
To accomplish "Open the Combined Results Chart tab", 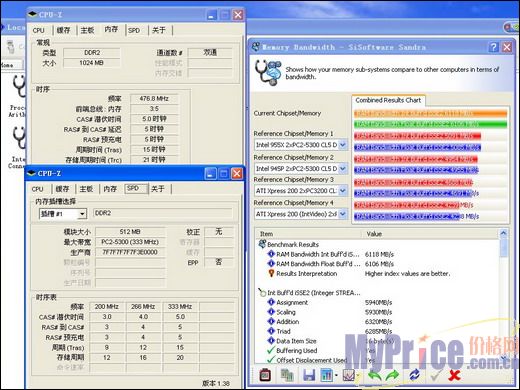I will pyautogui.click(x=388, y=100).
